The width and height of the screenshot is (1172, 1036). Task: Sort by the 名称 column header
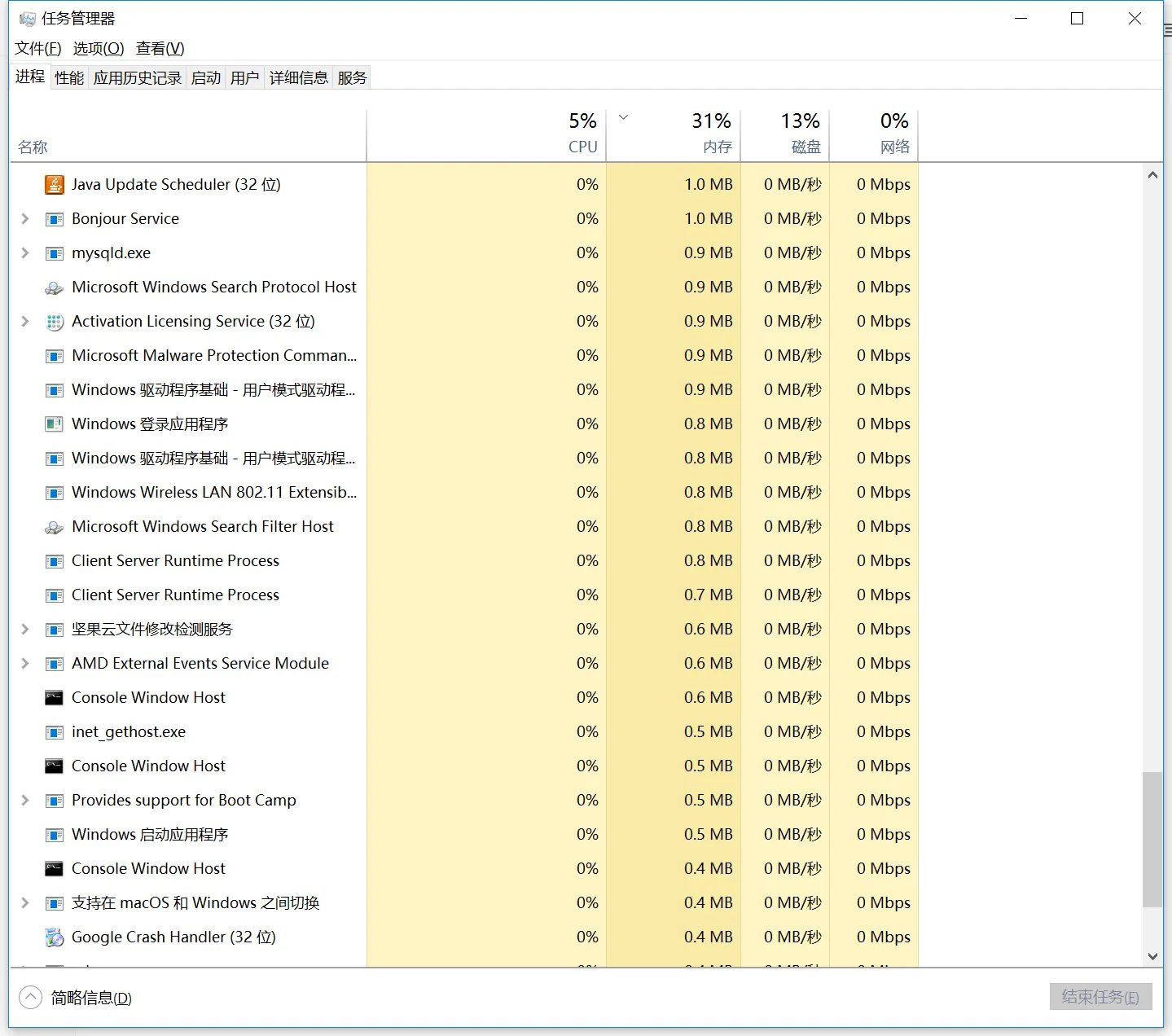tap(188, 136)
